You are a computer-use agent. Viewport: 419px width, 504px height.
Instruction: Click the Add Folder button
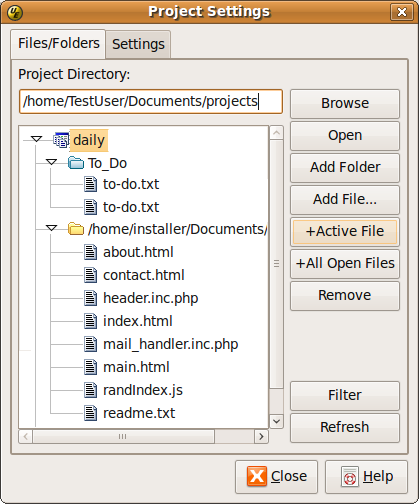(x=345, y=168)
